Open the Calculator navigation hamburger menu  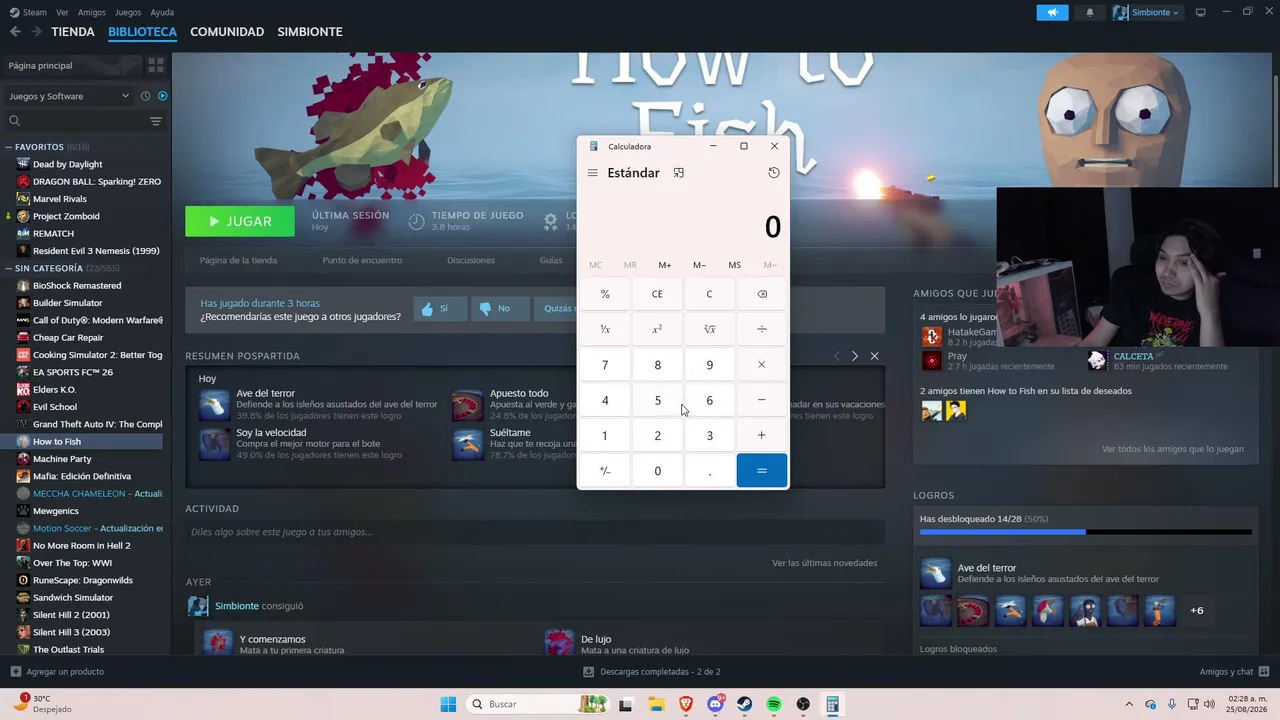(592, 173)
